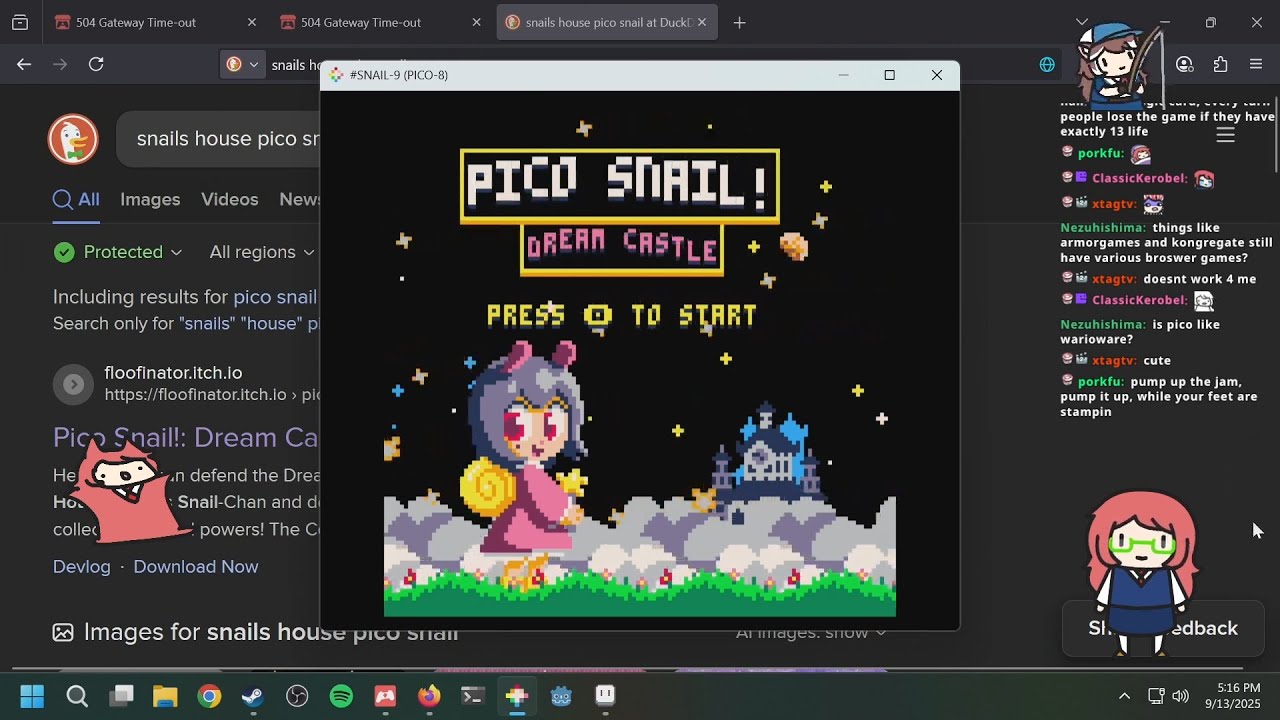Select the PICO-8 taskbar icon
The height and width of the screenshot is (720, 1280).
click(517, 696)
